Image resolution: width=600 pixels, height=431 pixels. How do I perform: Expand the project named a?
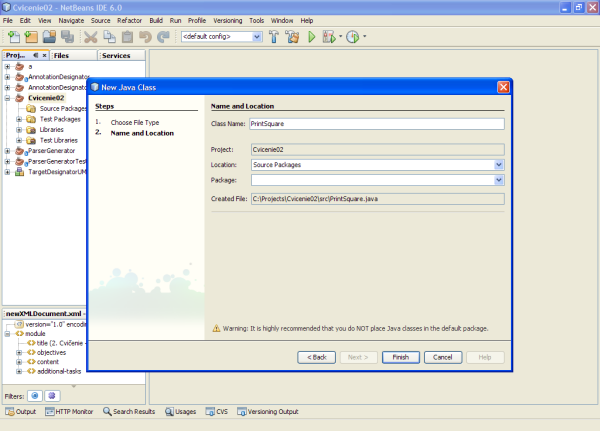pyautogui.click(x=7, y=67)
